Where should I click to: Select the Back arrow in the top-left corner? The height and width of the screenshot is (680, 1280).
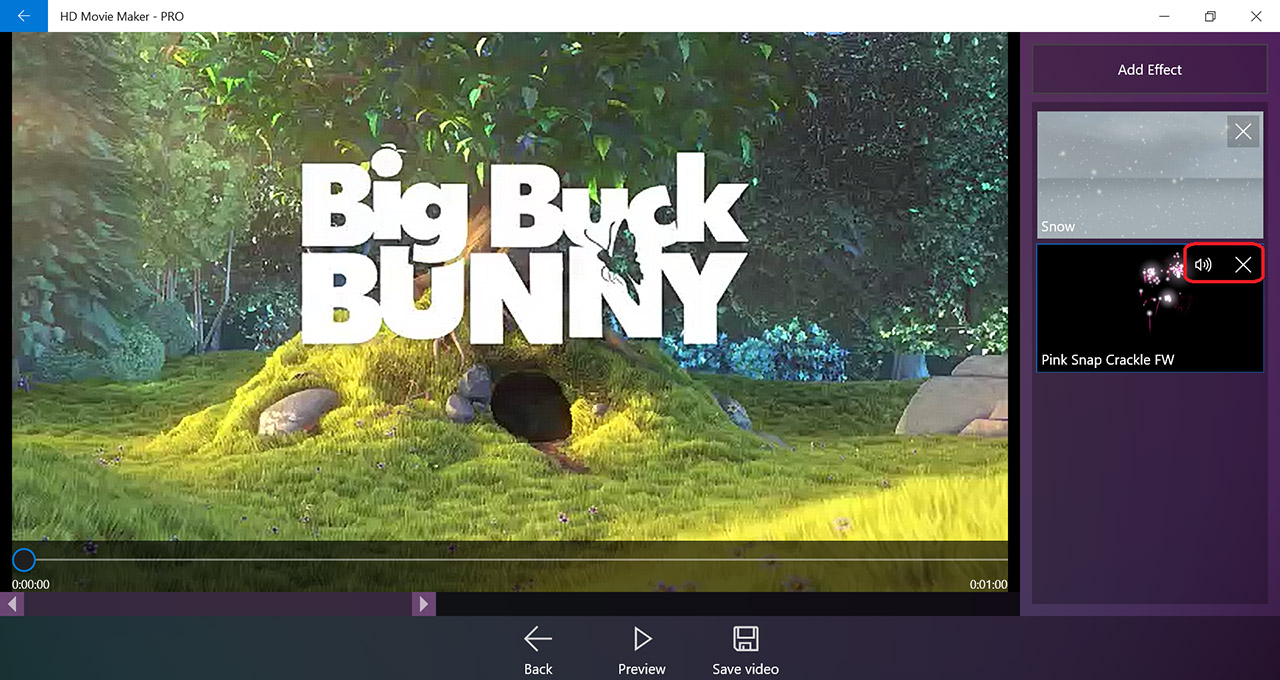click(x=23, y=16)
